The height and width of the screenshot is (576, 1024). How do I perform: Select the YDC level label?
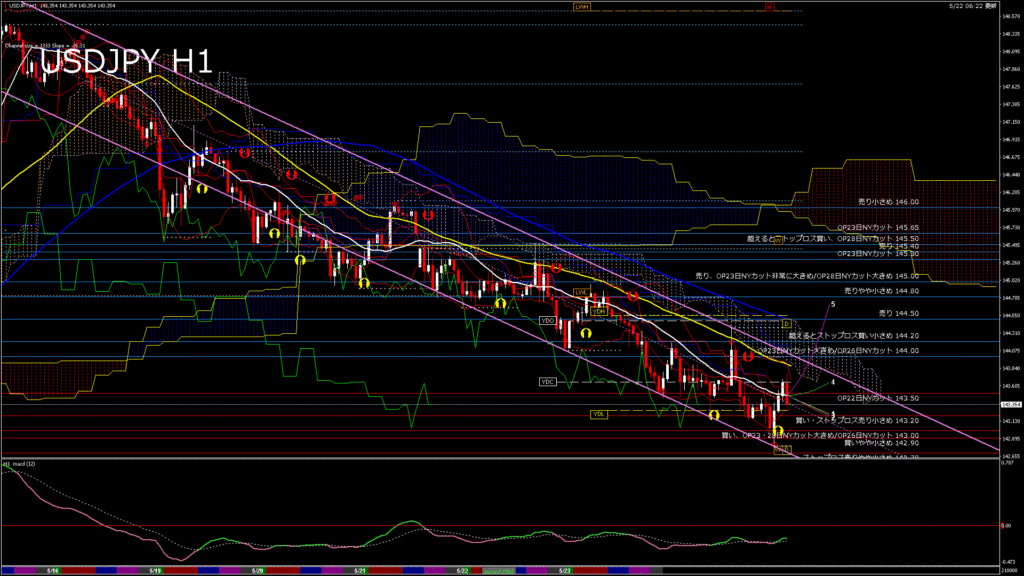(548, 382)
